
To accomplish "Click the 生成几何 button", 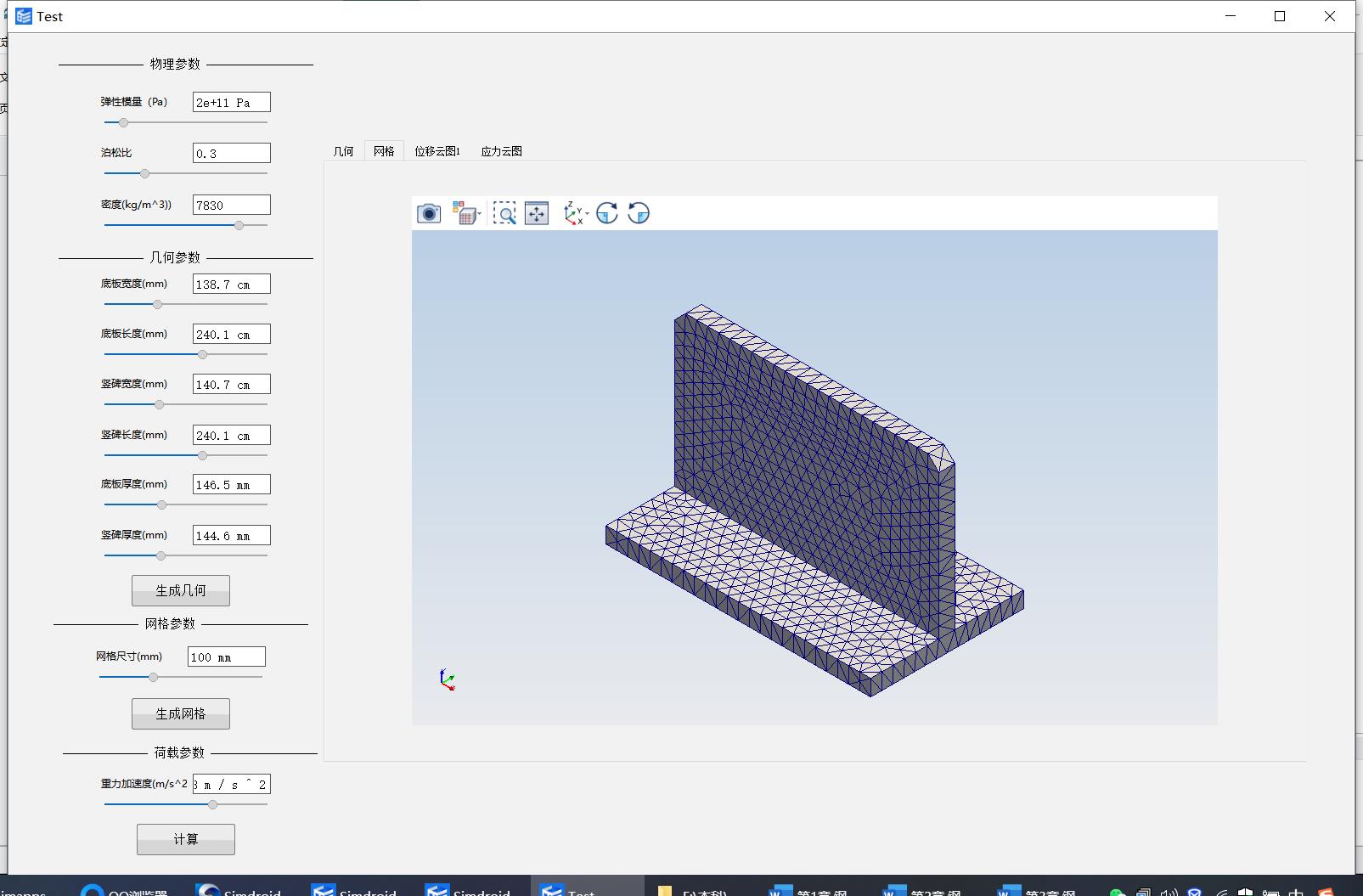I will point(181,590).
